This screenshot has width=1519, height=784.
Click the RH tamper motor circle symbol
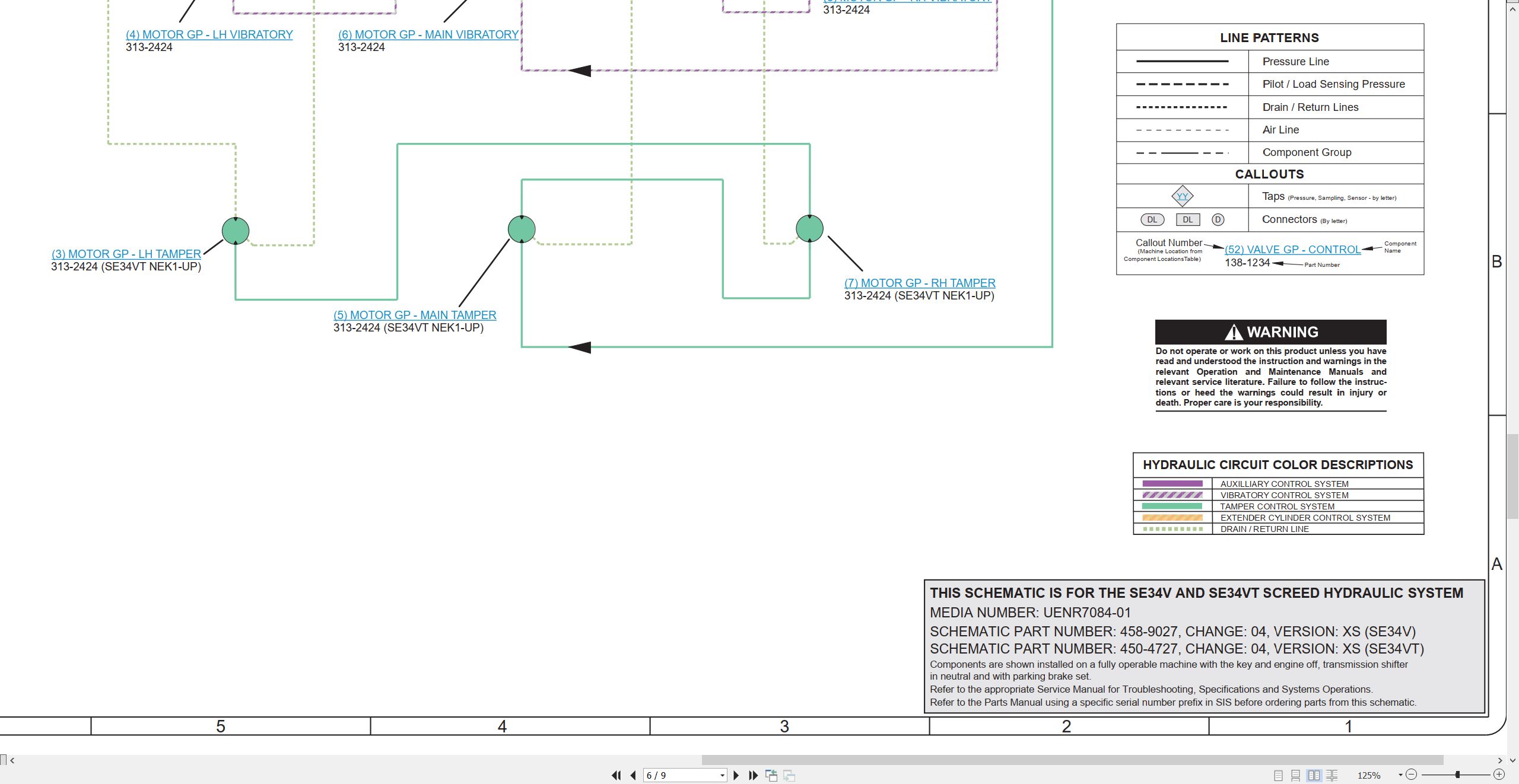click(809, 228)
